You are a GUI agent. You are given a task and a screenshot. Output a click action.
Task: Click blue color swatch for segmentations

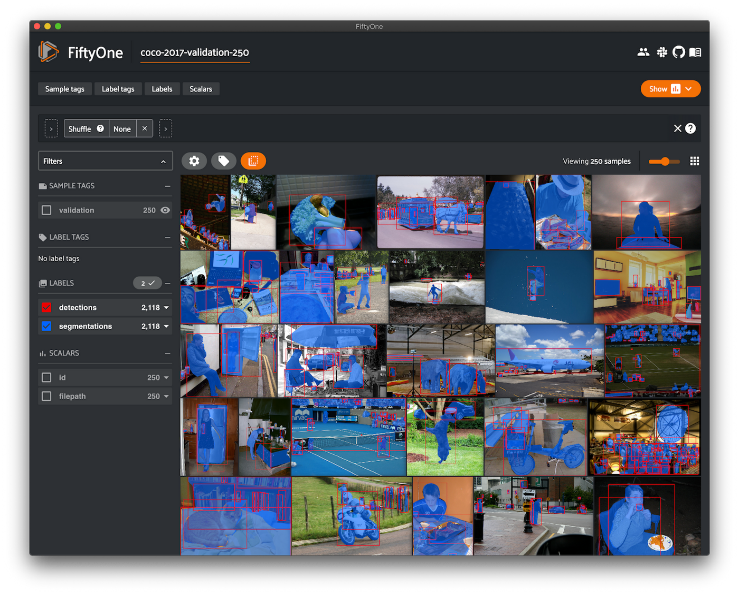click(x=46, y=326)
